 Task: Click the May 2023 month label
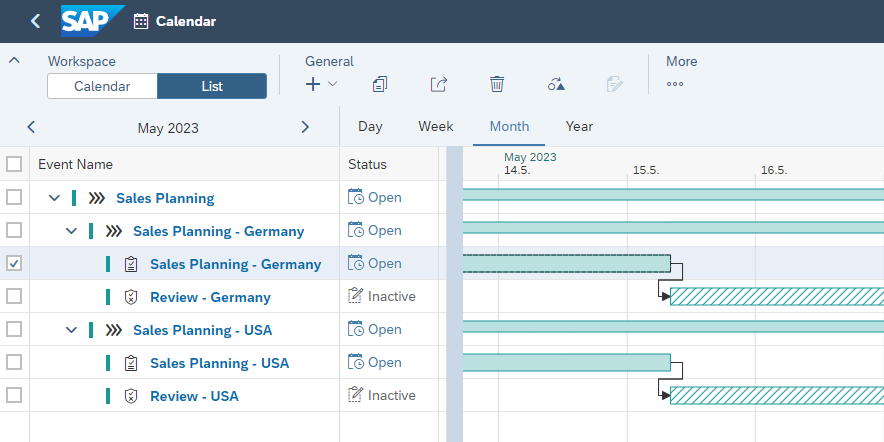tap(168, 128)
